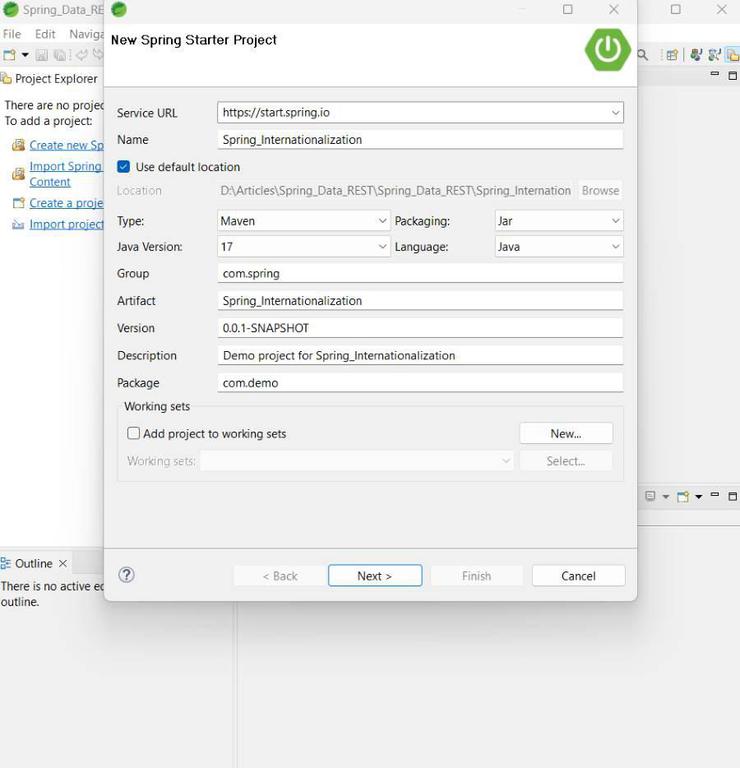The height and width of the screenshot is (768, 740).
Task: Click the Outline view icon
Action: (x=5, y=563)
